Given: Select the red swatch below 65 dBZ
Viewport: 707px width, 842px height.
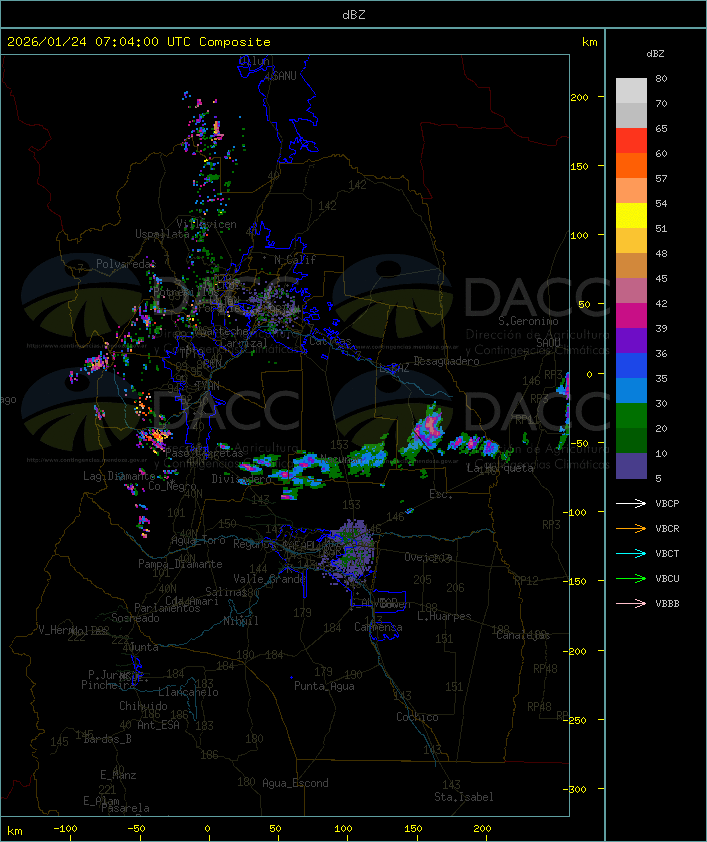Looking at the screenshot, I should point(631,141).
